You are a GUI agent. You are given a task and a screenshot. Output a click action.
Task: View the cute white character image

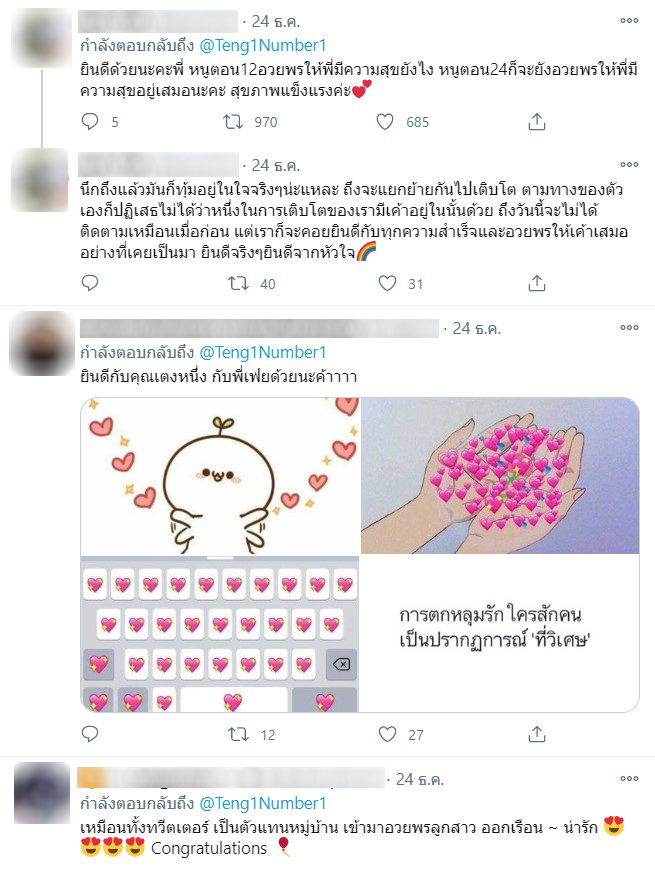[x=220, y=476]
